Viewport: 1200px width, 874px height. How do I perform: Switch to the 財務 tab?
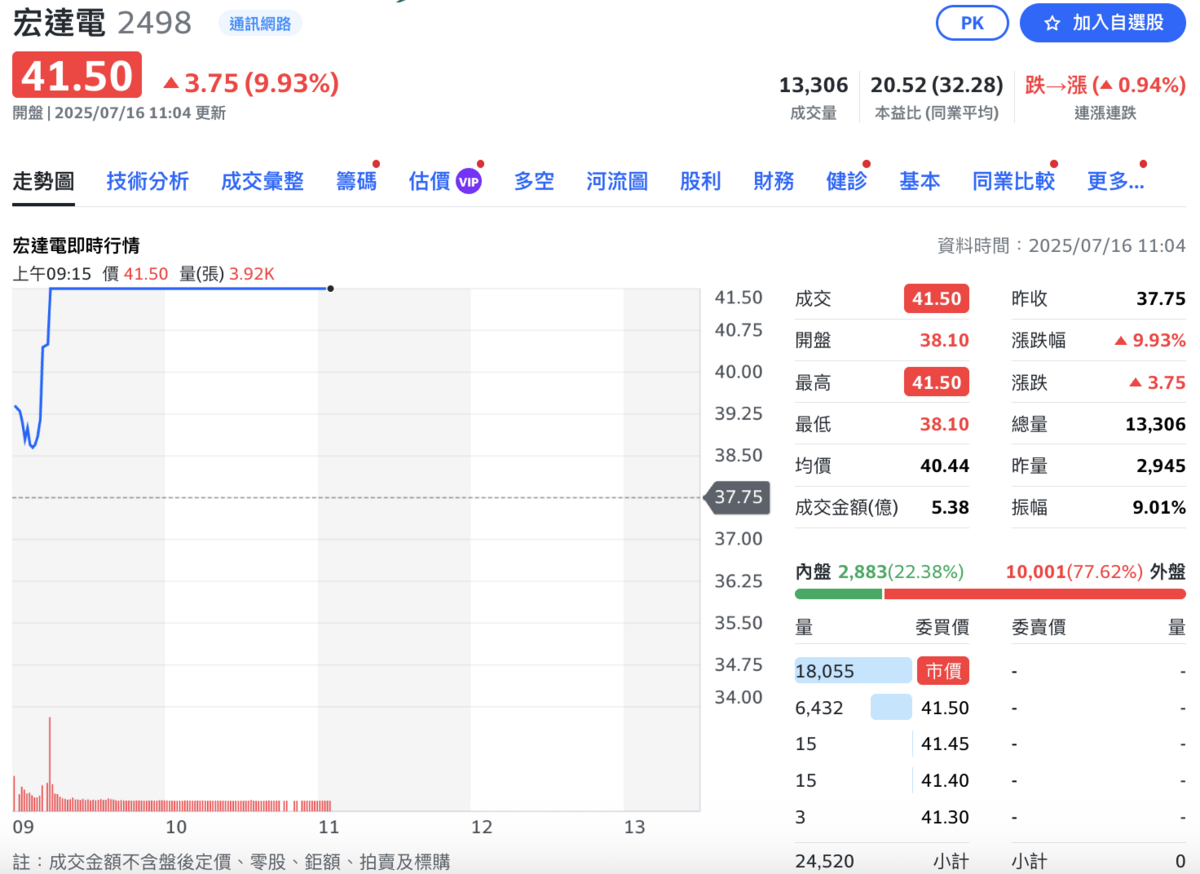(x=774, y=181)
